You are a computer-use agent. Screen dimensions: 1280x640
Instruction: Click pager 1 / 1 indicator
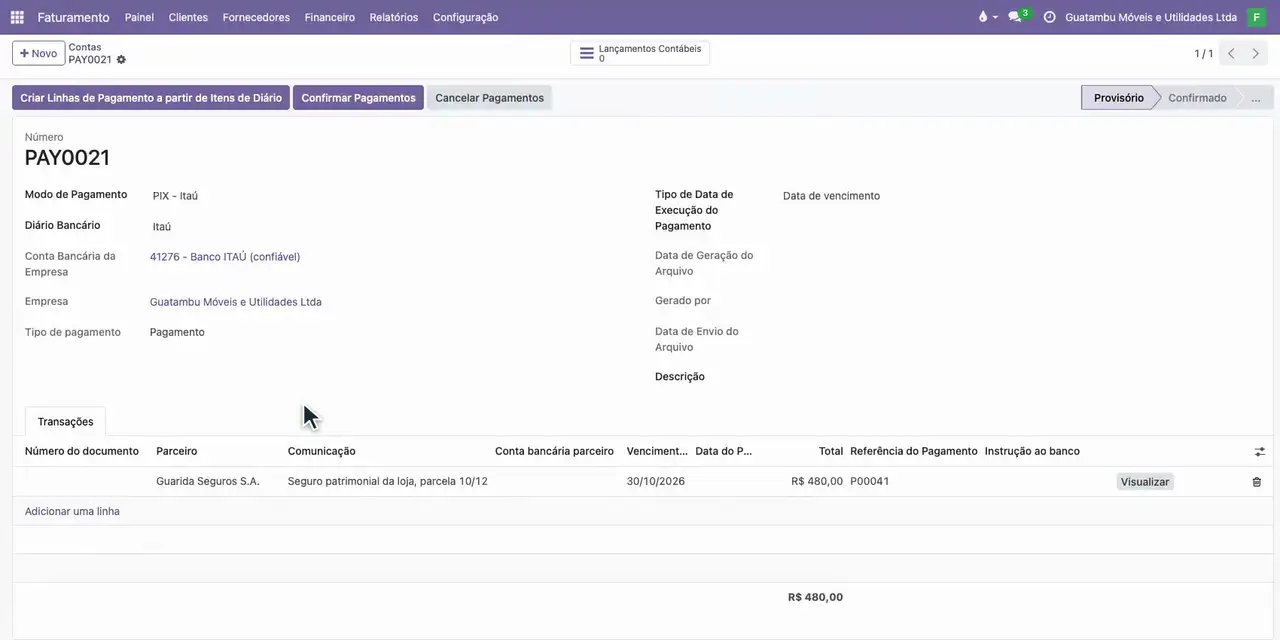click(1203, 54)
